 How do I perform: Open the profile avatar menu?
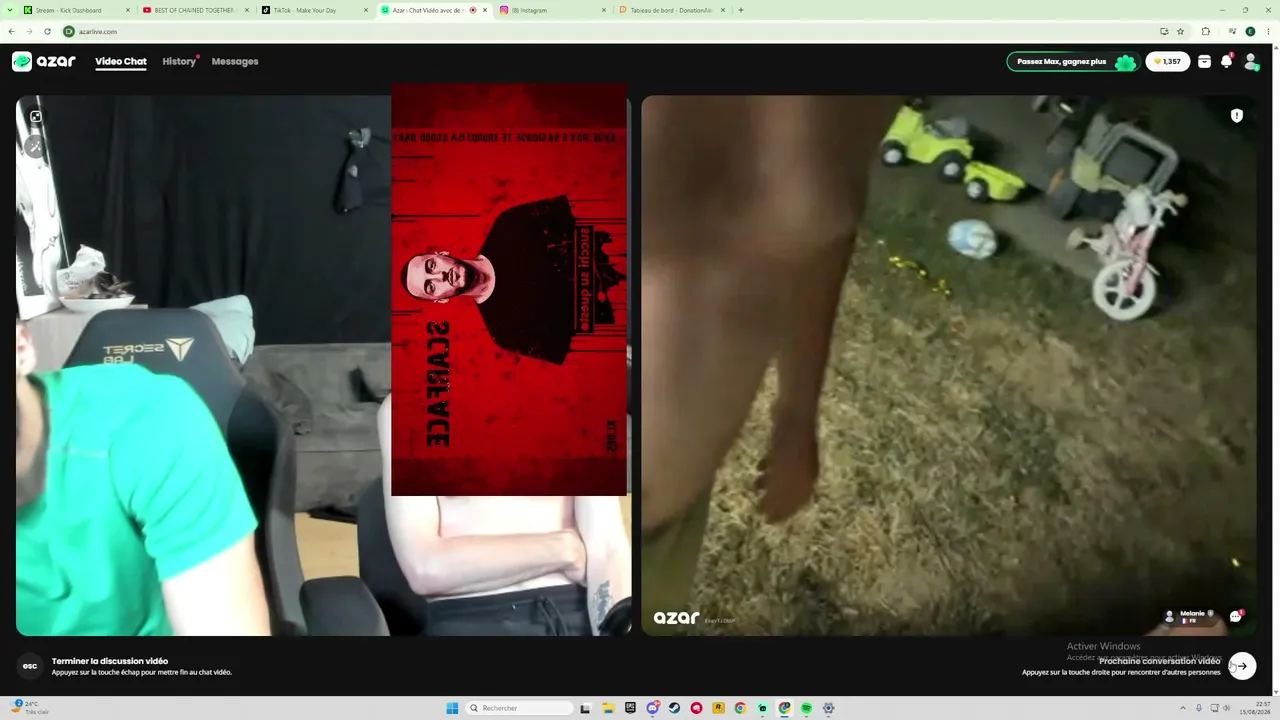(1250, 62)
